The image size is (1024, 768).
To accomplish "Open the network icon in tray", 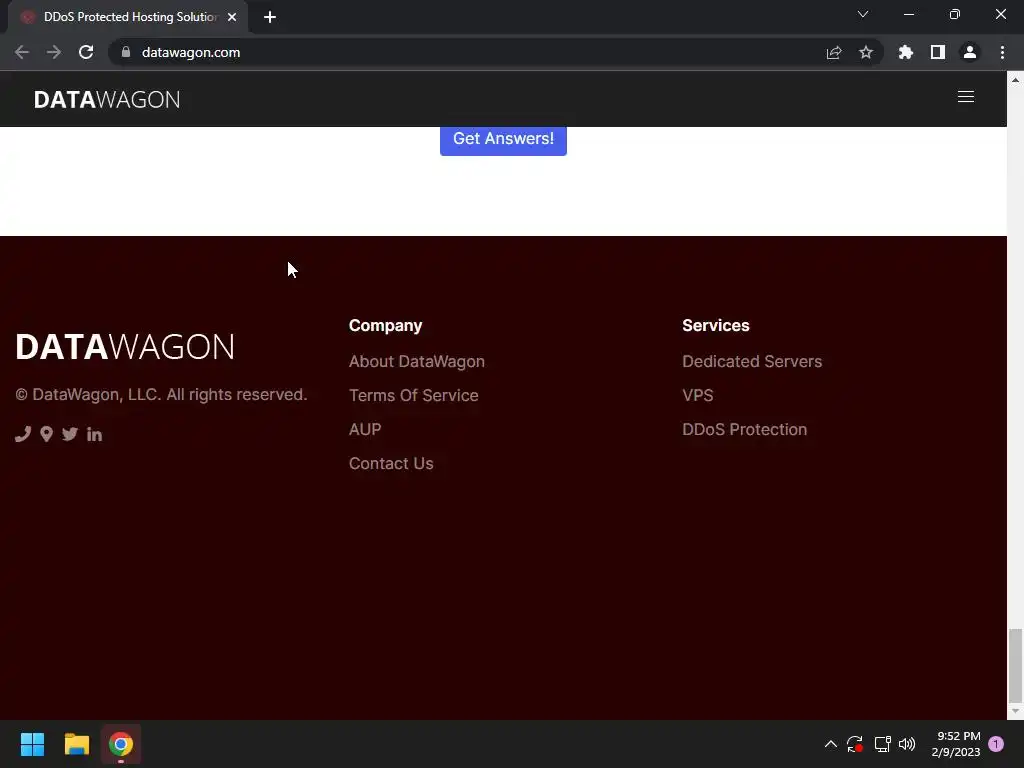I will pyautogui.click(x=882, y=744).
